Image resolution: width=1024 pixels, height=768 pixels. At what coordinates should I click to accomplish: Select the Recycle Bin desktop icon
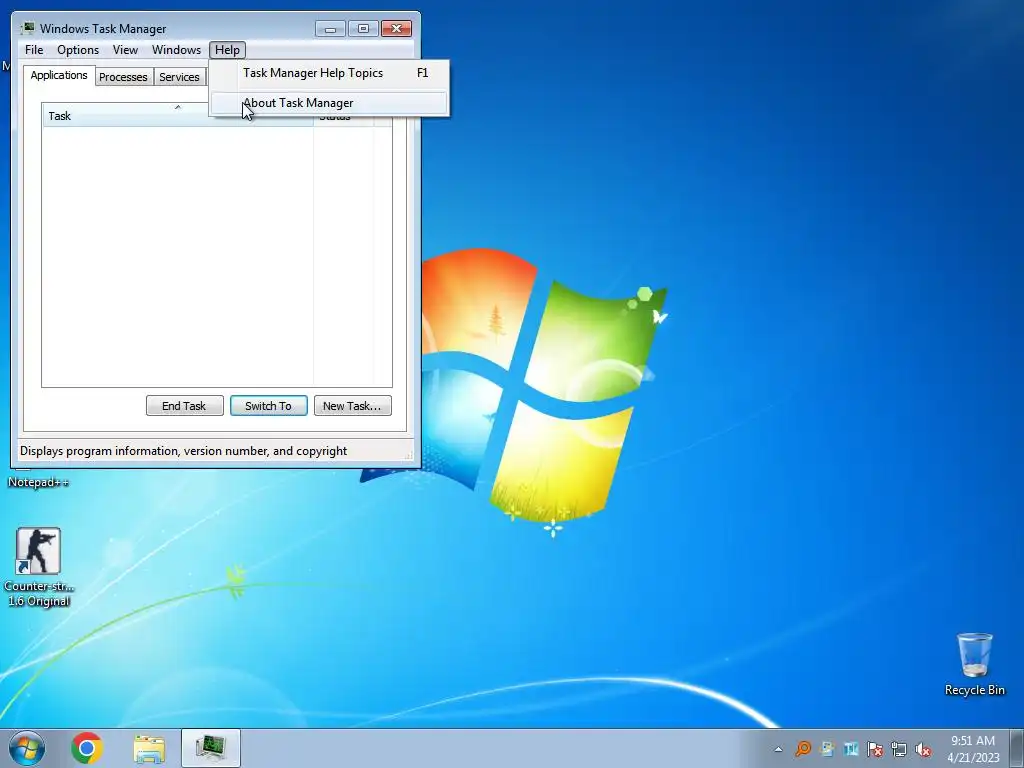click(x=974, y=664)
